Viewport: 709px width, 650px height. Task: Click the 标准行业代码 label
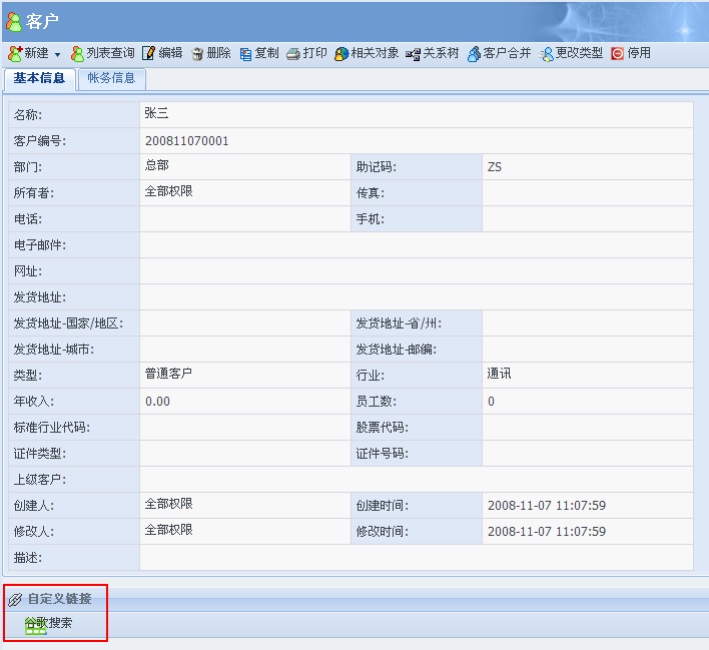point(52,428)
